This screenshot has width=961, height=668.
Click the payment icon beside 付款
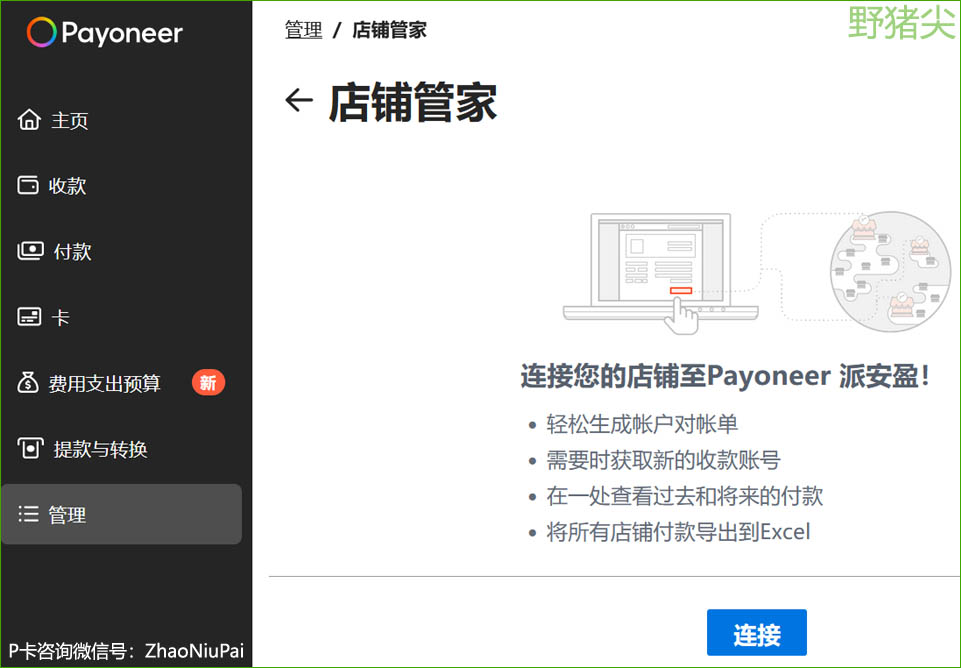tap(30, 251)
